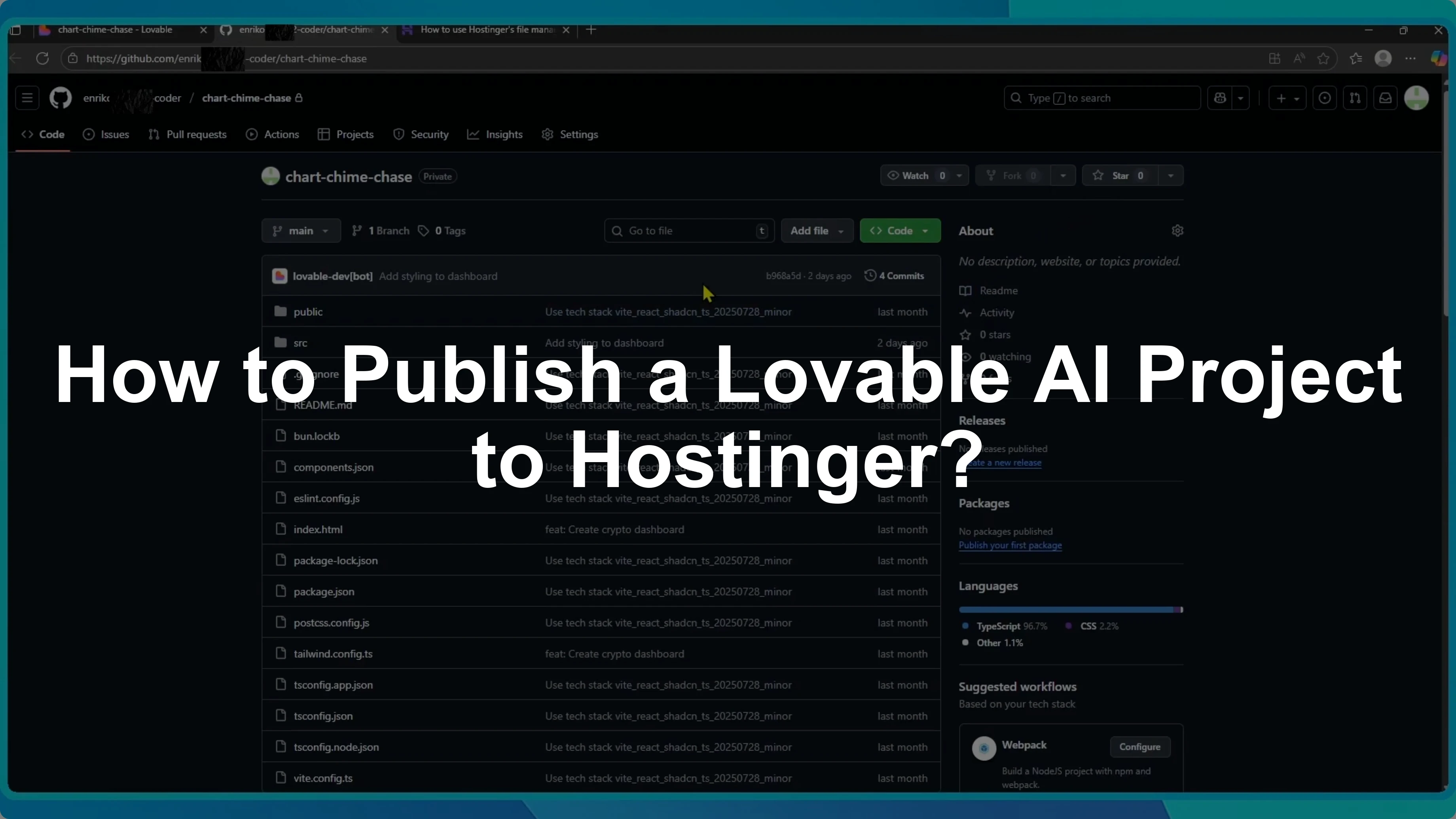This screenshot has height=819, width=1456.
Task: Configure the Webpack suggested workflow
Action: pos(1139,747)
